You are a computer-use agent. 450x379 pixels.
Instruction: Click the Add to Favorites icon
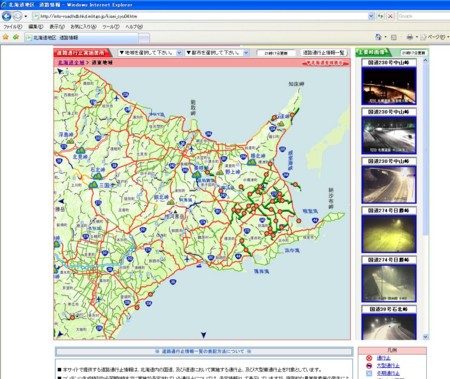click(15, 37)
